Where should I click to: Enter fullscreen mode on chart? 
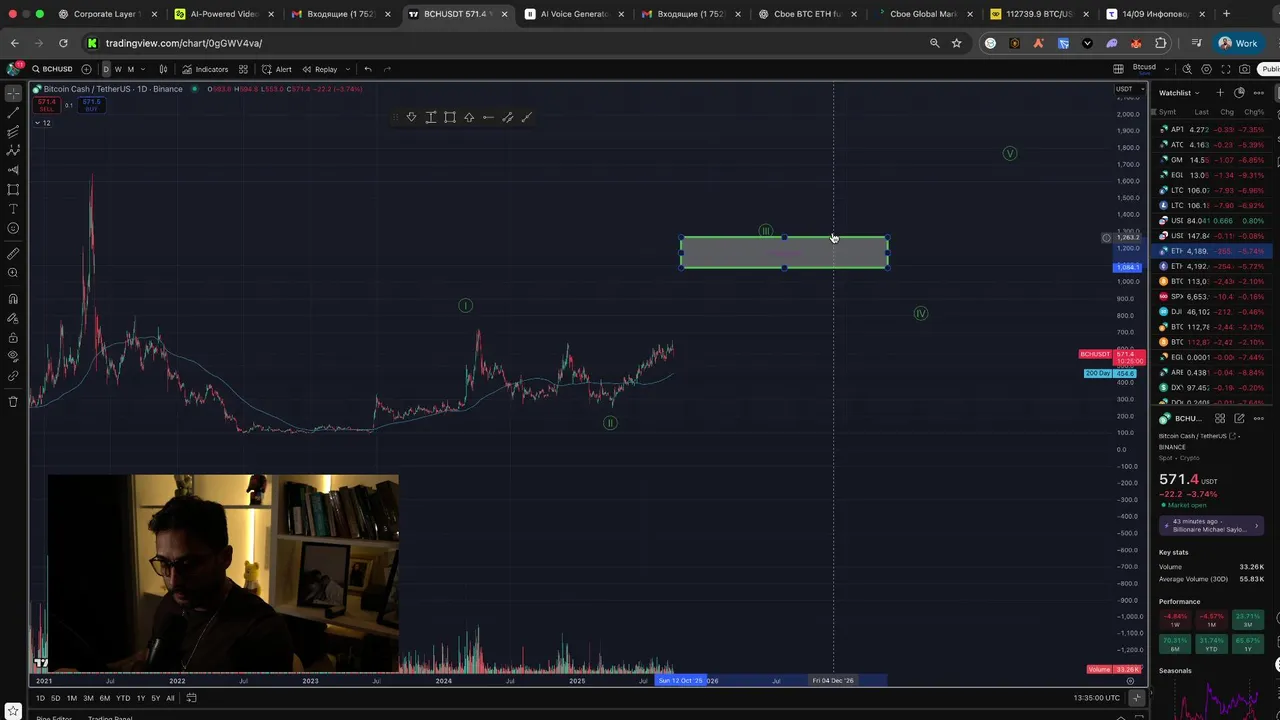coord(1225,69)
